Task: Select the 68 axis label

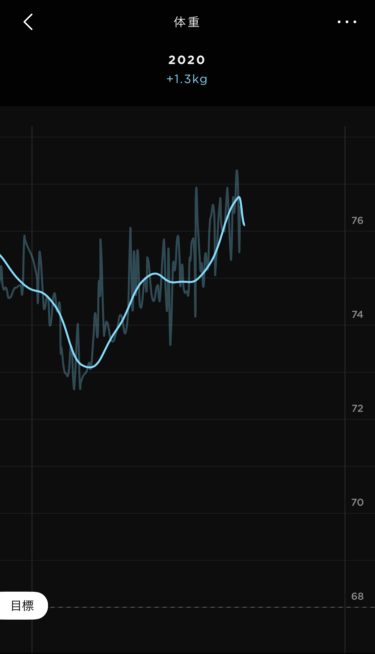Action: point(357,596)
